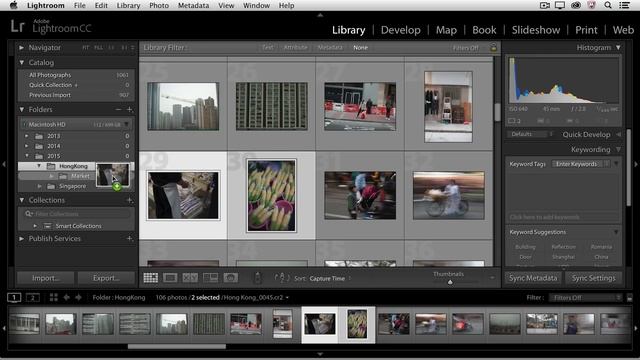Viewport: 640px width, 360px height.
Task: Switch to the Develop module
Action: 400,30
